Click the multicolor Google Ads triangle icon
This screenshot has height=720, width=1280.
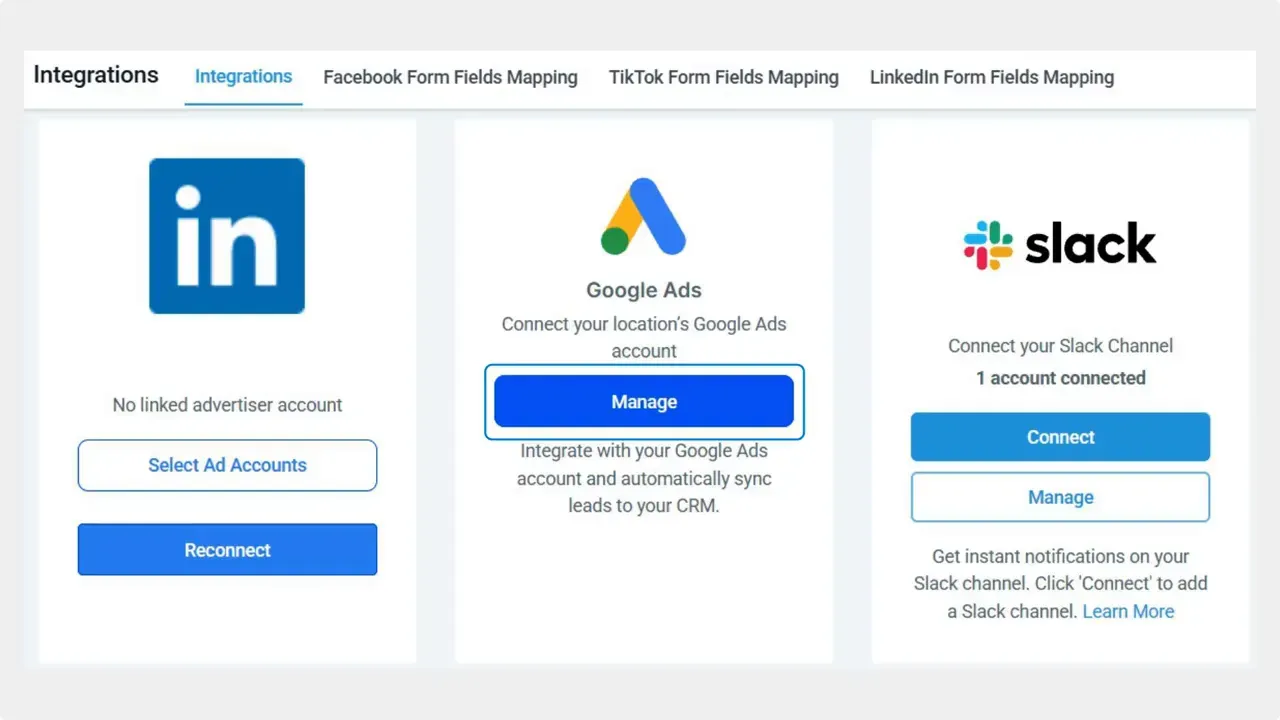(x=644, y=216)
